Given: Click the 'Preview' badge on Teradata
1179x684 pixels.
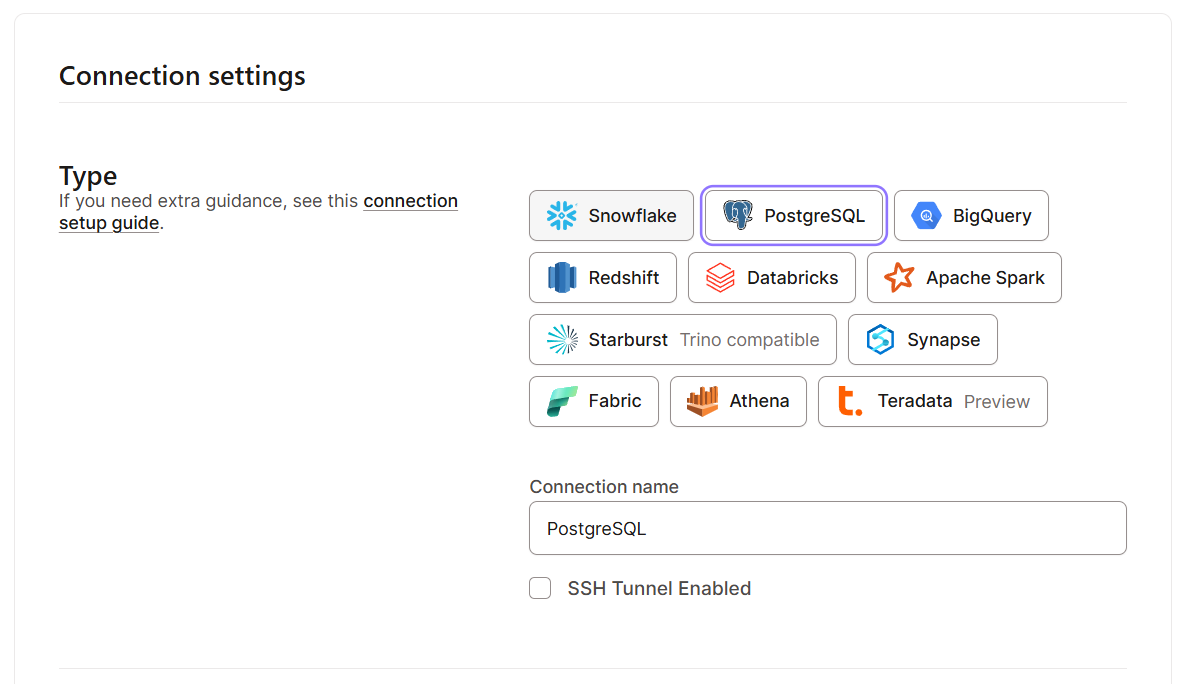Looking at the screenshot, I should tap(996, 402).
